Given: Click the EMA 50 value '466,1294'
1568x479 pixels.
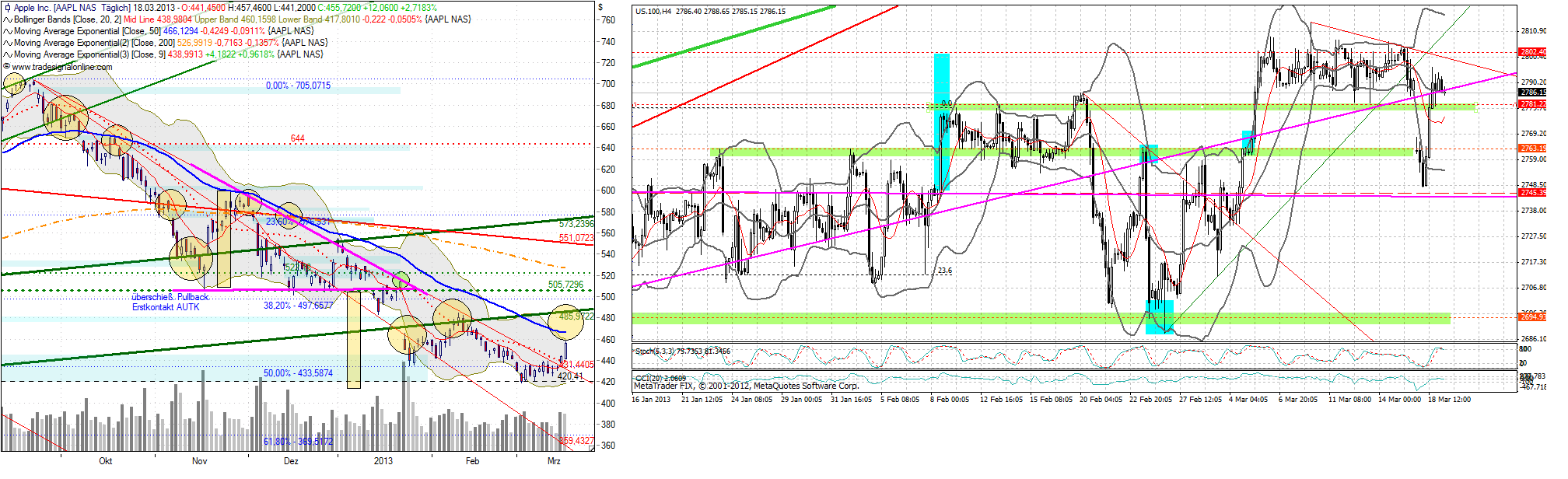Looking at the screenshot, I should [x=180, y=31].
